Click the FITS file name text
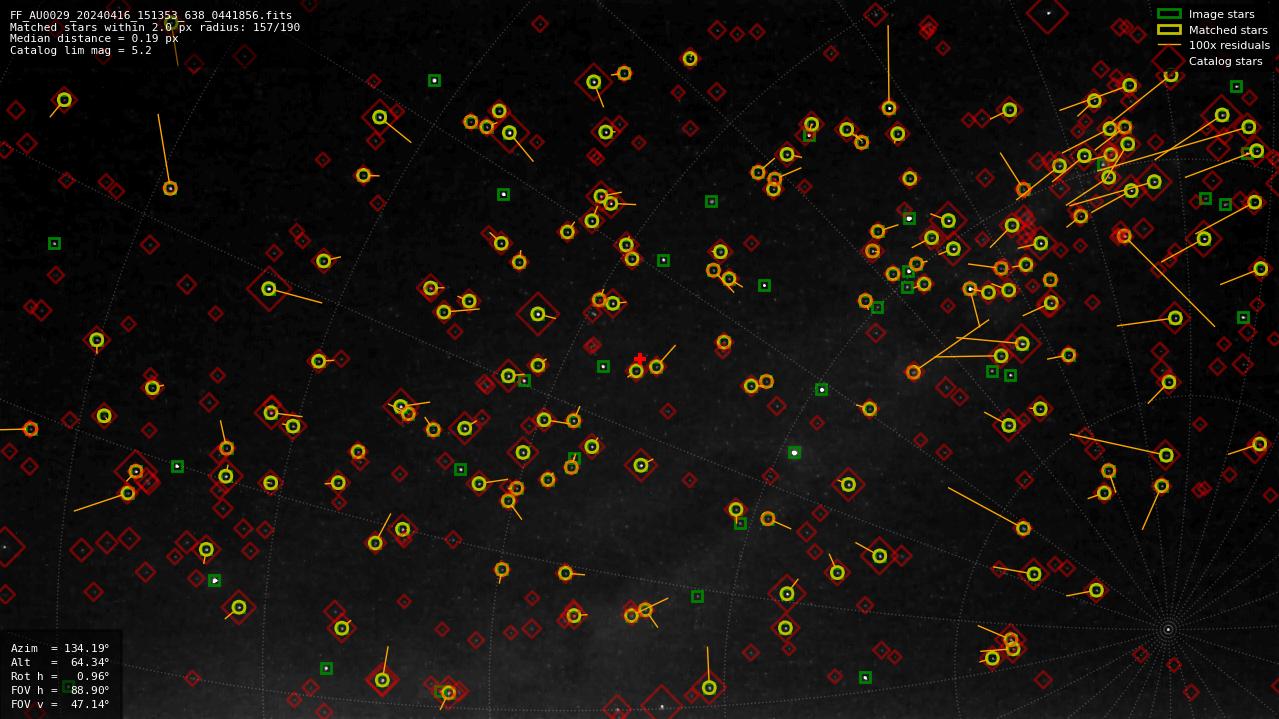This screenshot has height=719, width=1279. 151,15
